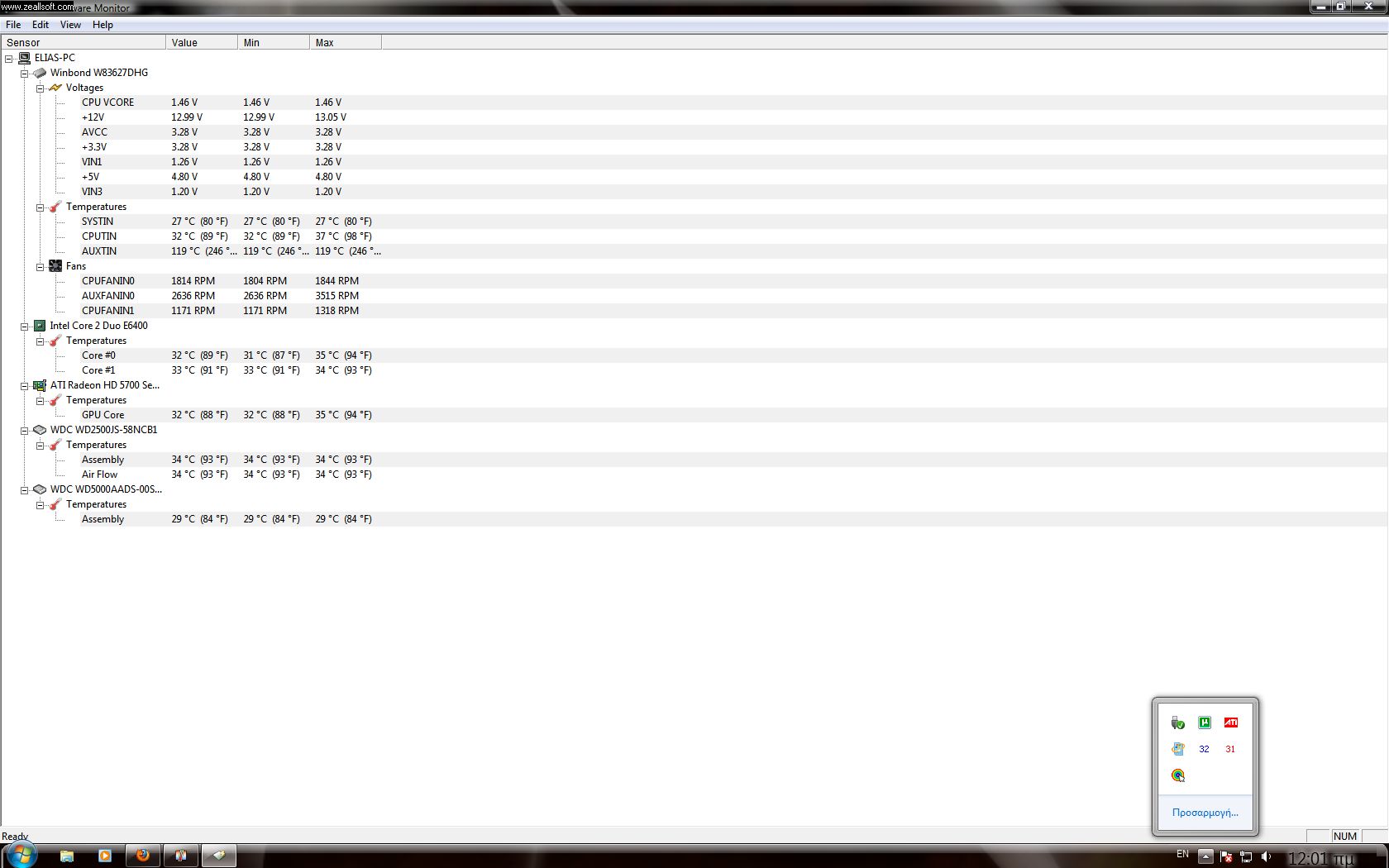Open the File menu
Viewport: 1389px width, 868px height.
(x=13, y=25)
